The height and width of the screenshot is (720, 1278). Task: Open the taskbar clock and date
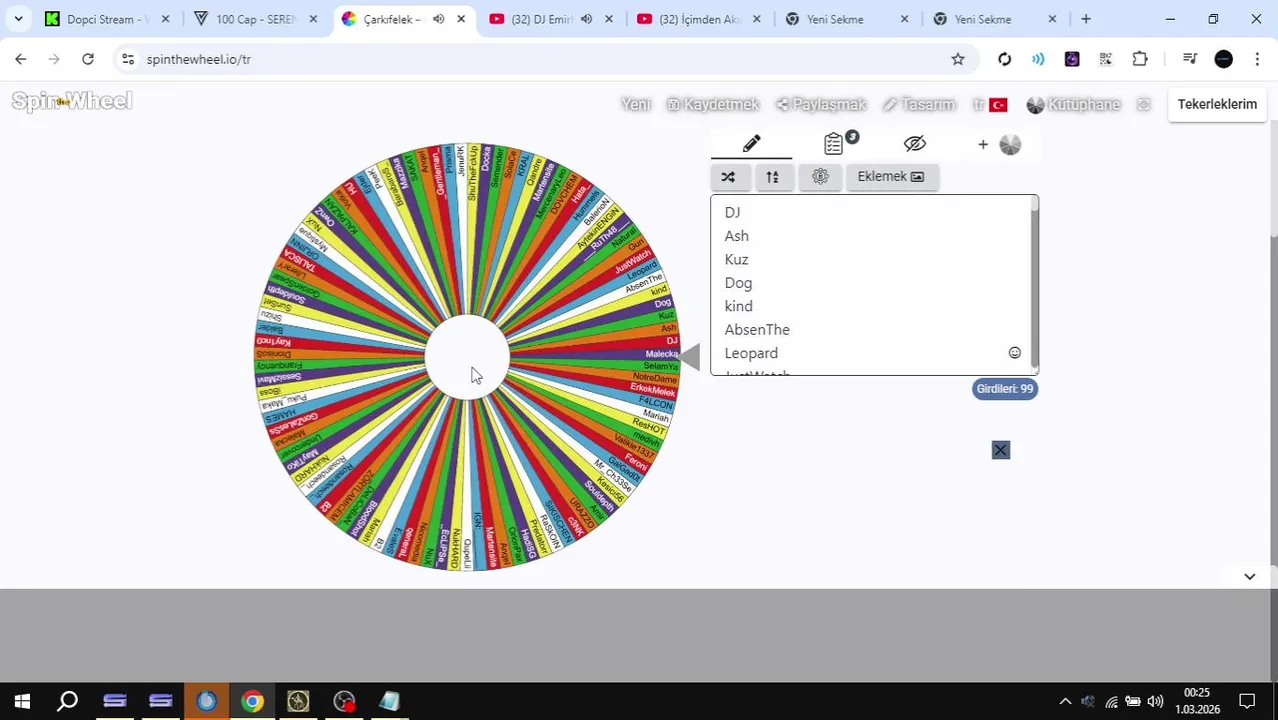coord(1197,701)
